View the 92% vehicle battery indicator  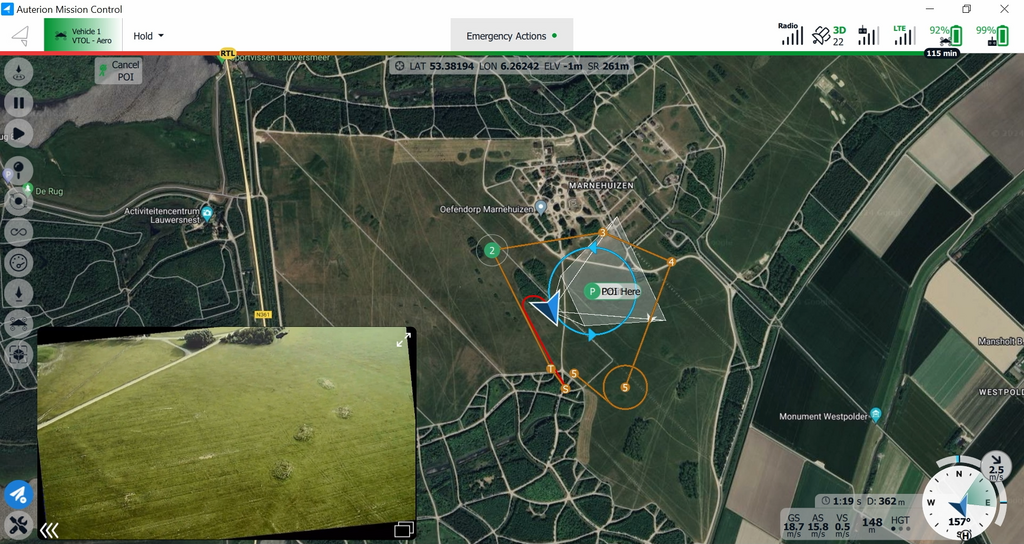[x=946, y=35]
